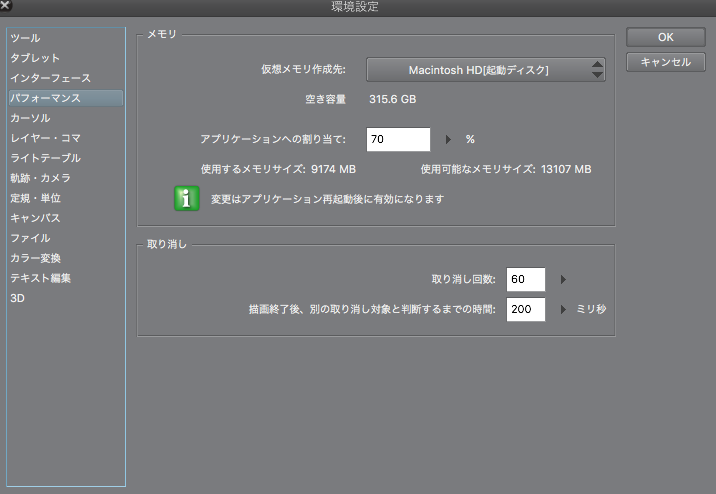Screen dimensions: 716x494
Task: Go to the カラー変換 settings
Action: click(35, 258)
